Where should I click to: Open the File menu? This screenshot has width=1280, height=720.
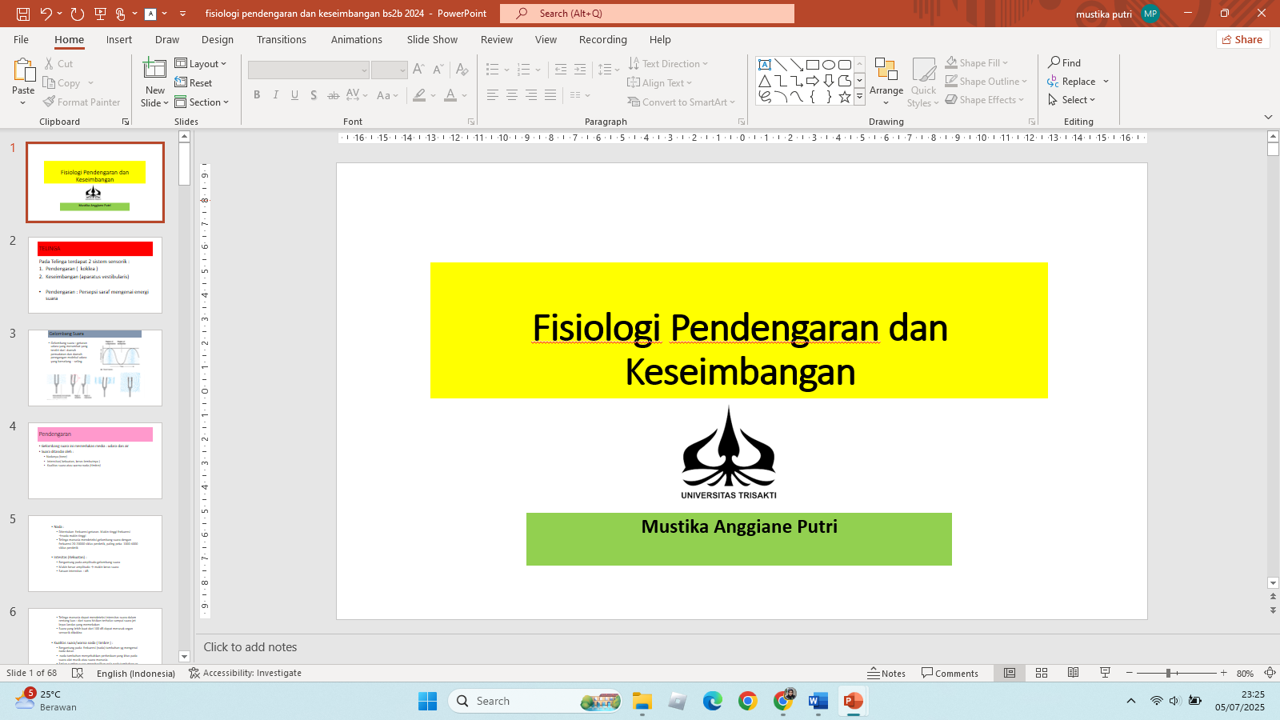[21, 40]
